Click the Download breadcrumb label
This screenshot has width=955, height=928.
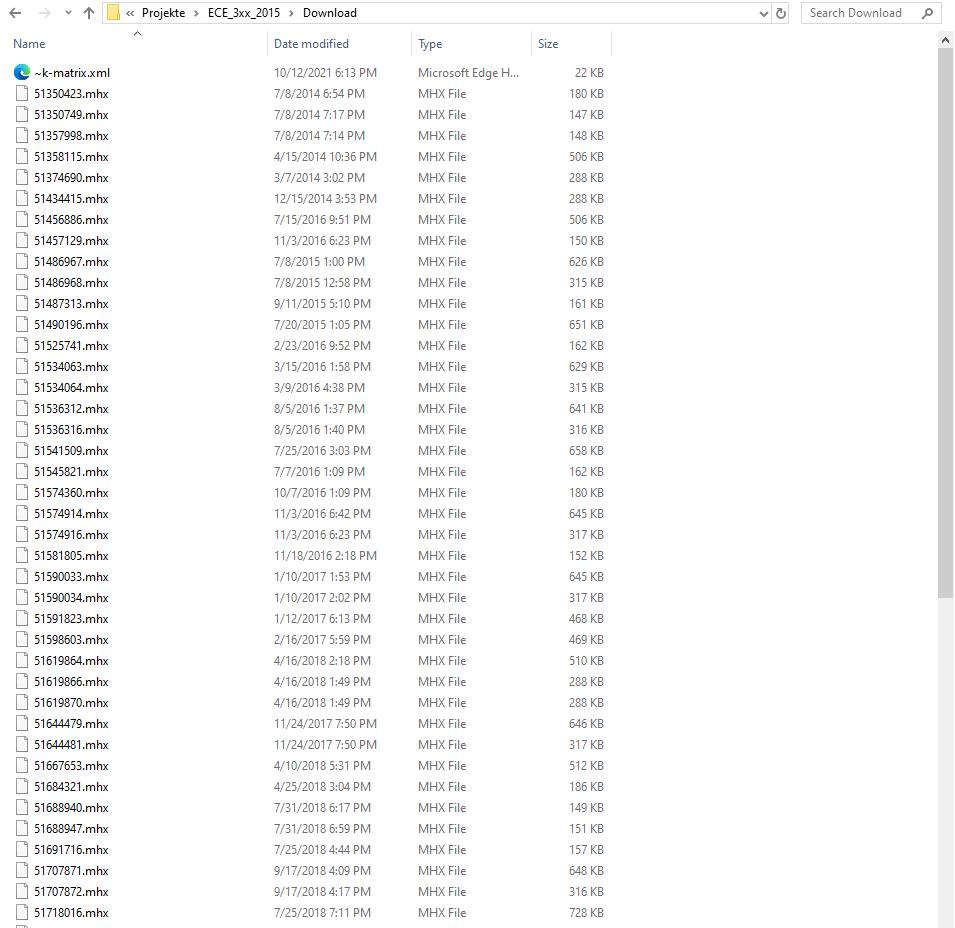click(328, 13)
